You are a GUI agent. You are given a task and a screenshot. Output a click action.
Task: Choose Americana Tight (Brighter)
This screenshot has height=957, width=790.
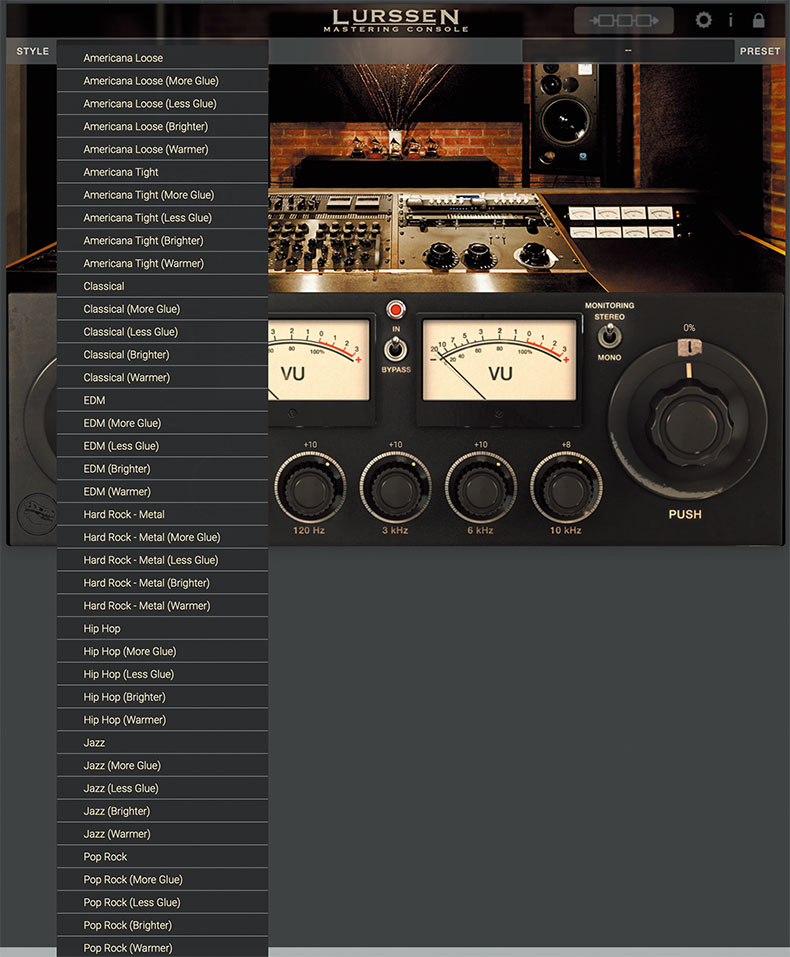pyautogui.click(x=162, y=240)
